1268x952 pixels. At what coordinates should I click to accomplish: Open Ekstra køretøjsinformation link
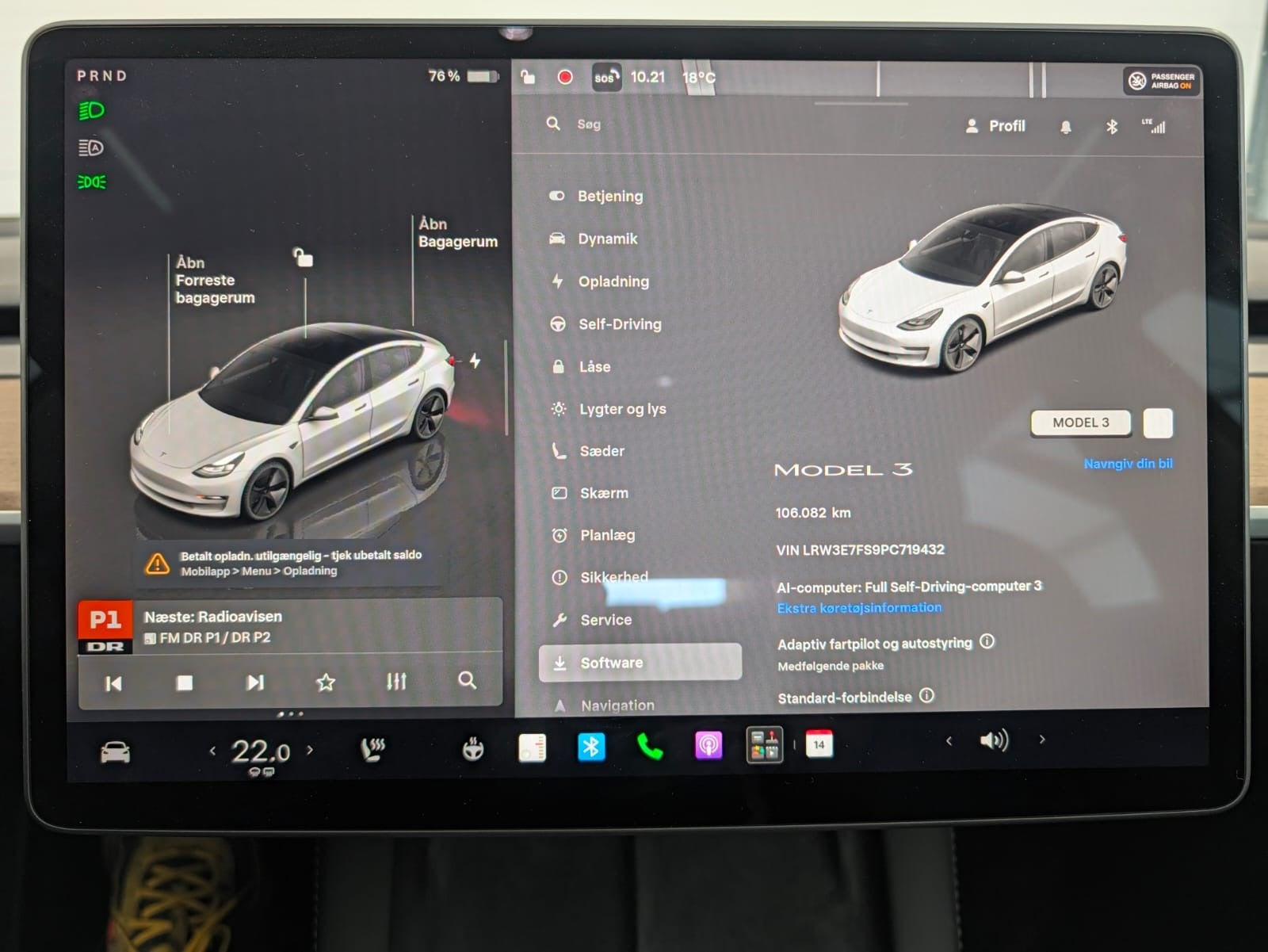[x=859, y=608]
